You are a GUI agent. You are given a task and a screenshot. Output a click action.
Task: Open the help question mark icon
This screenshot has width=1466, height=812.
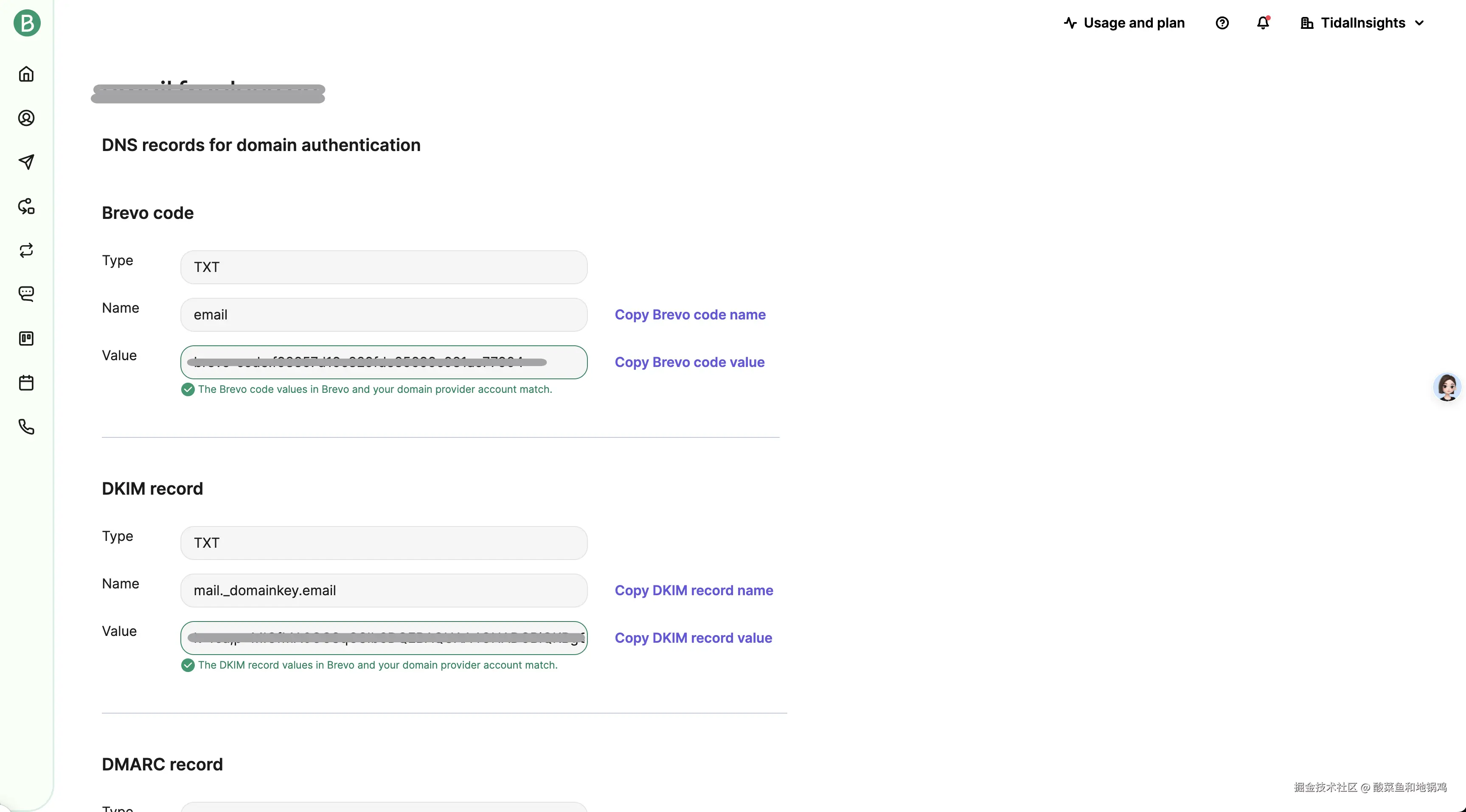pyautogui.click(x=1222, y=23)
